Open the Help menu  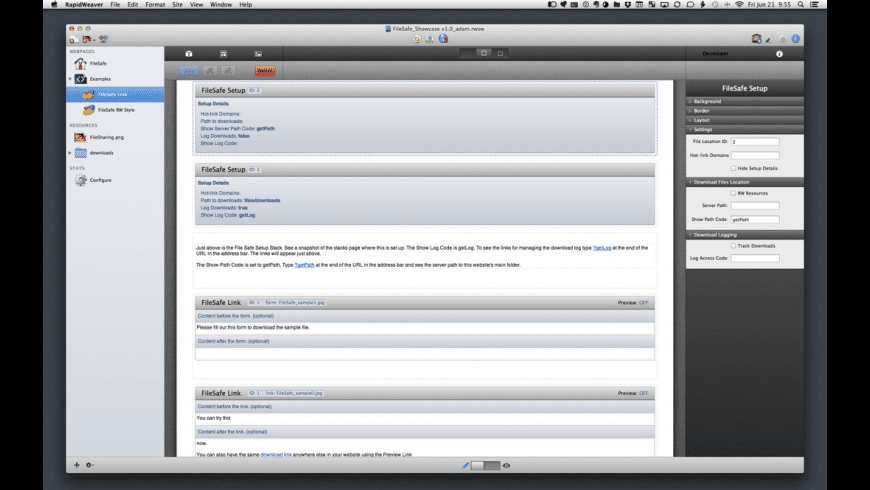(245, 4)
